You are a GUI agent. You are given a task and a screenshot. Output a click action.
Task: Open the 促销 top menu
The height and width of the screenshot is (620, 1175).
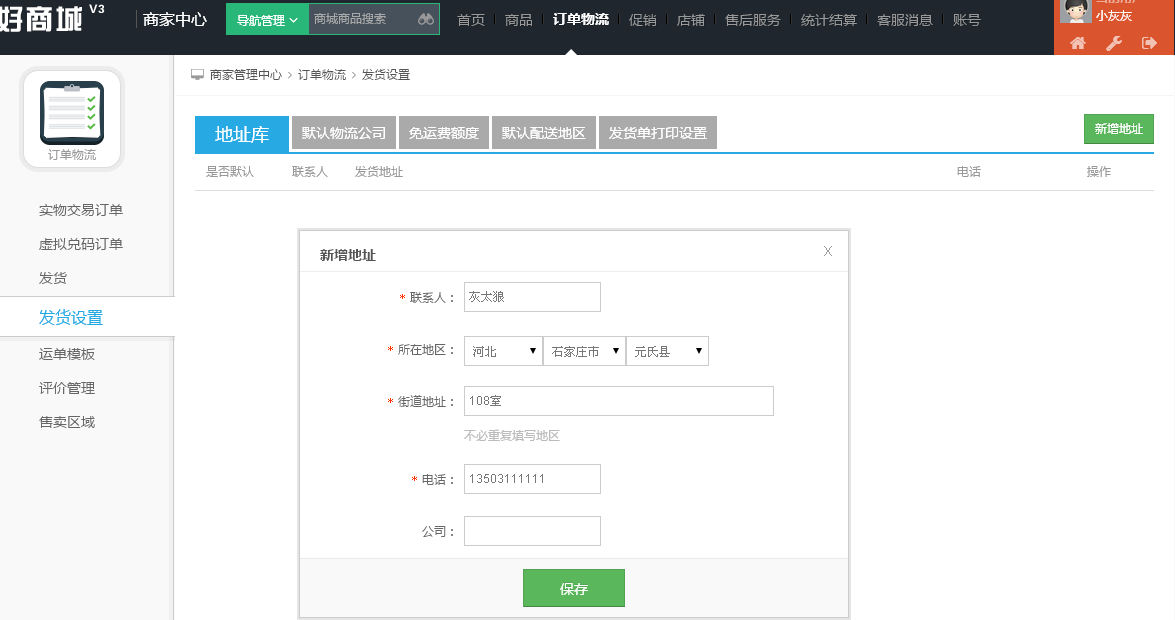pyautogui.click(x=642, y=19)
